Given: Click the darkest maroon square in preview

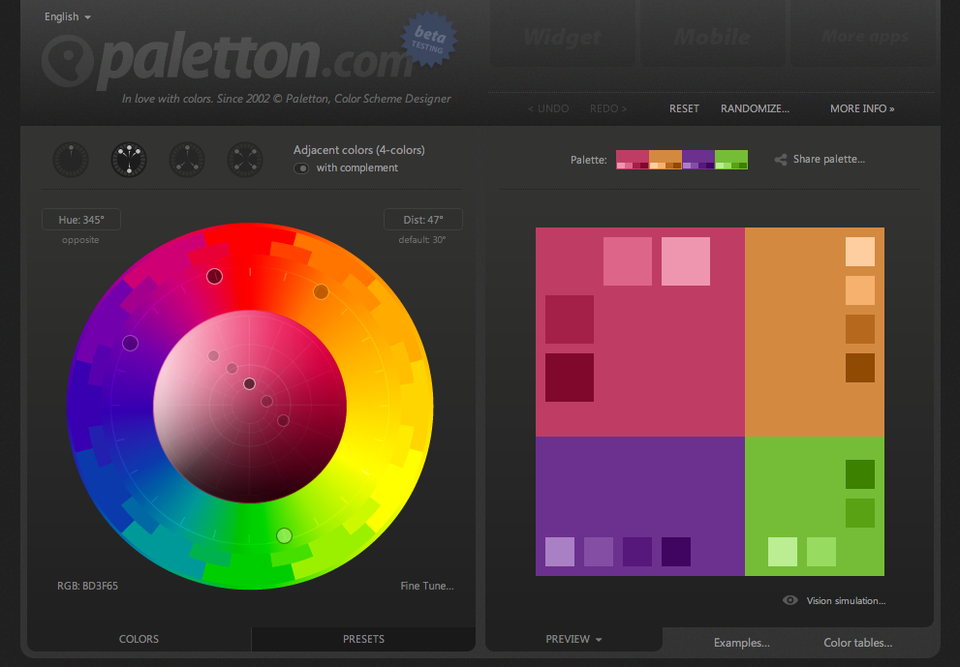Looking at the screenshot, I should pyautogui.click(x=569, y=377).
